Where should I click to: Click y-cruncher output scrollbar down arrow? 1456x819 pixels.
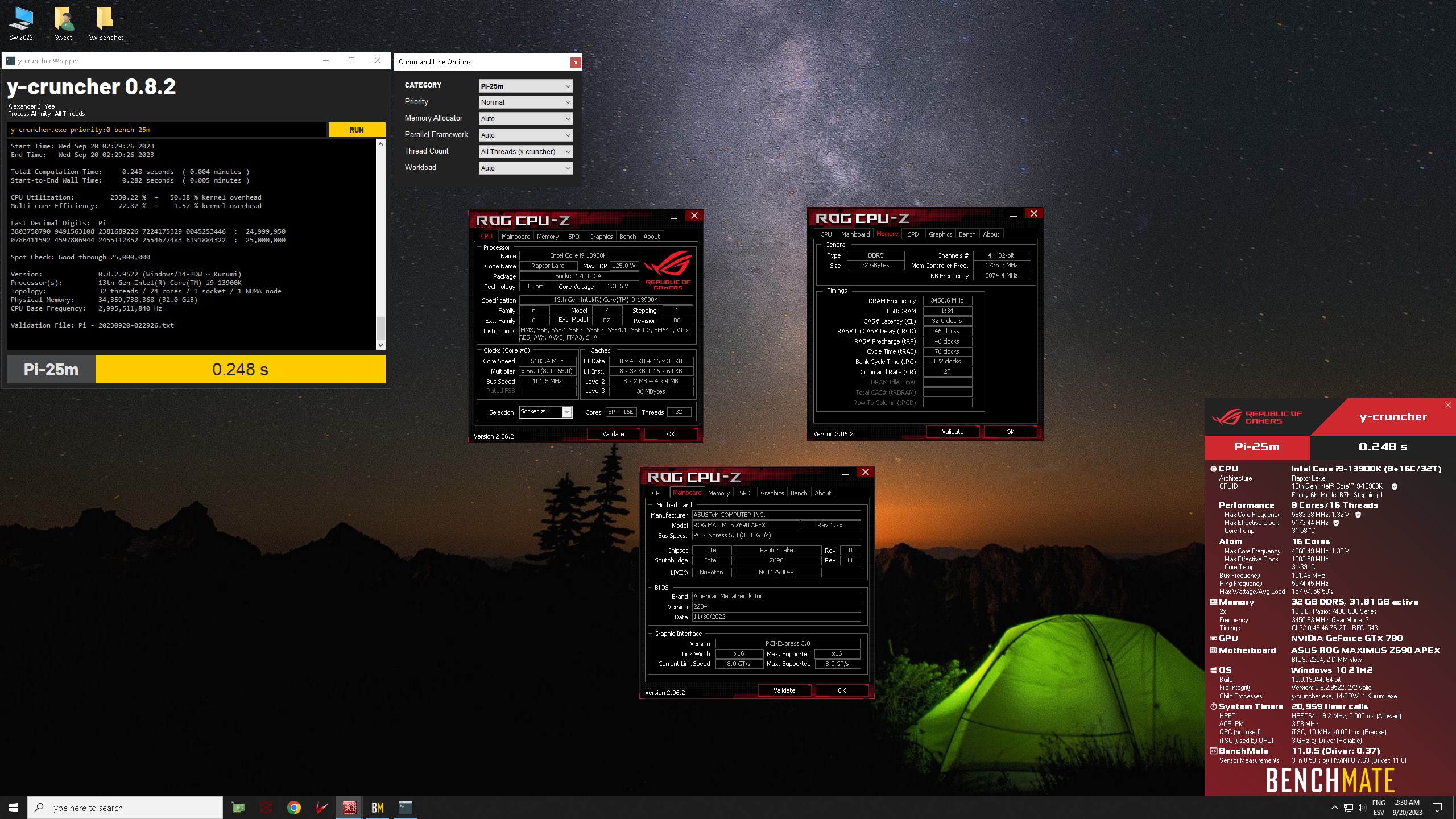(x=380, y=345)
